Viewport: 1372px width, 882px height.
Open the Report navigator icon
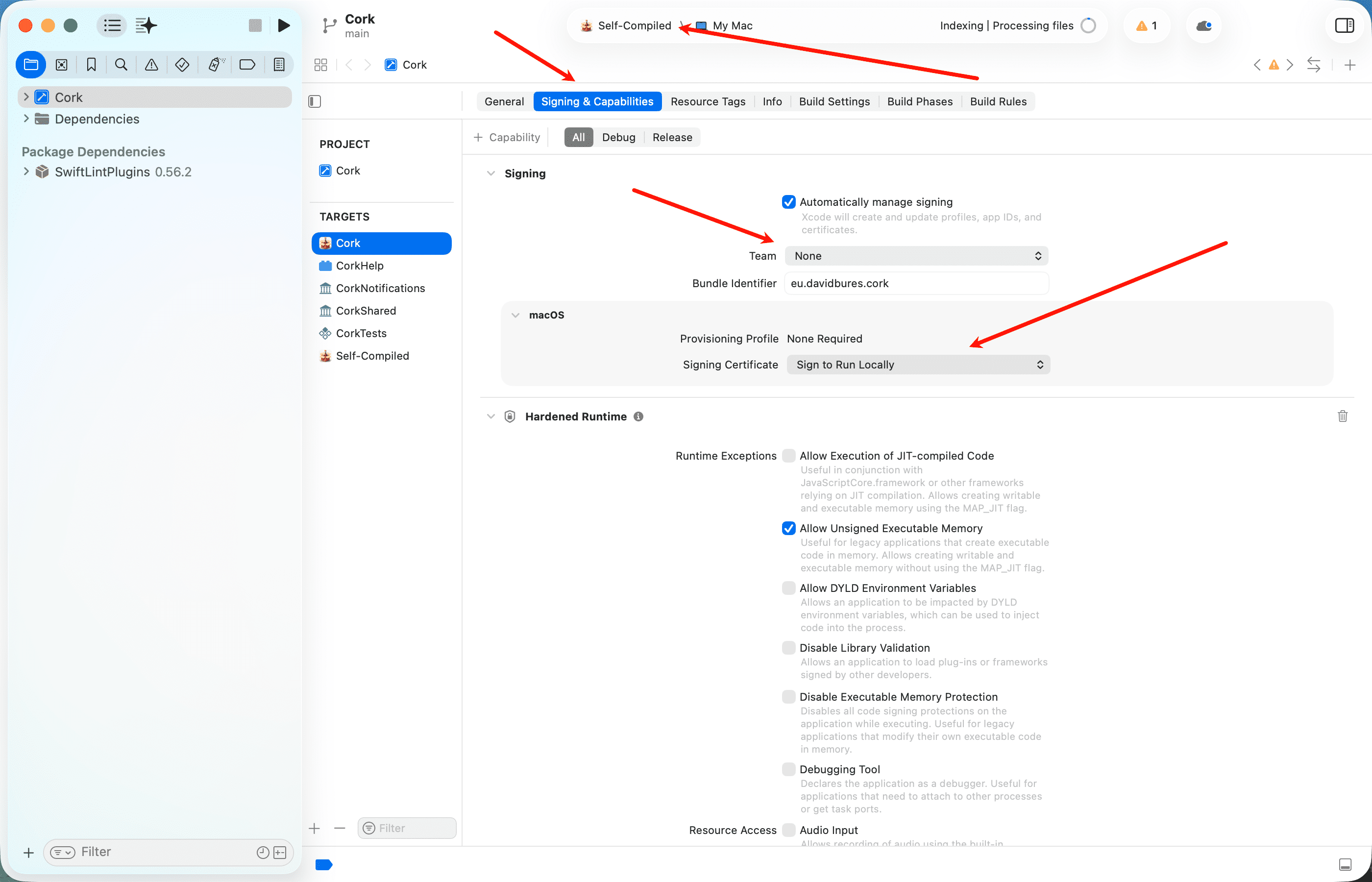coord(279,65)
